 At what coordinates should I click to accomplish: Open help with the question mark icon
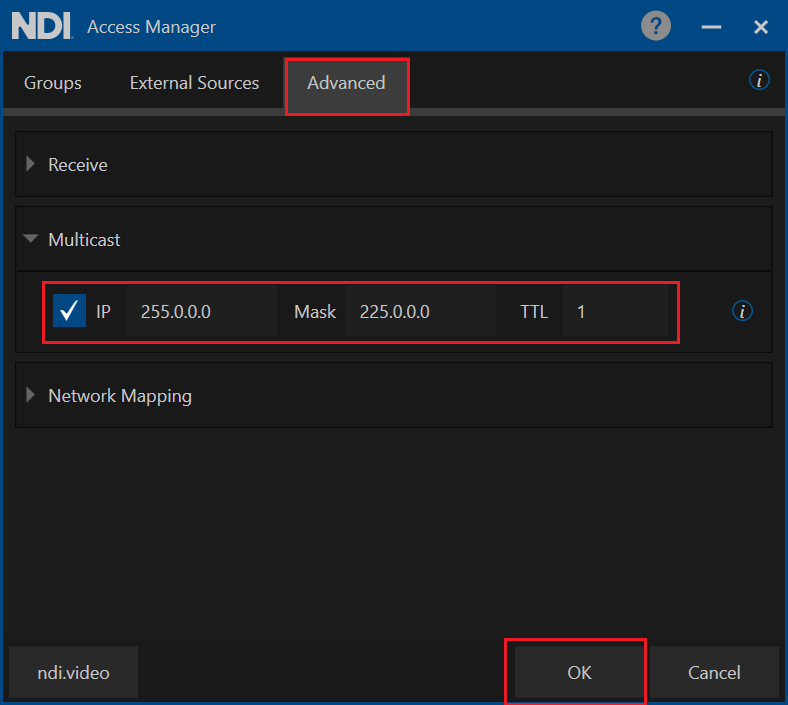pos(656,26)
